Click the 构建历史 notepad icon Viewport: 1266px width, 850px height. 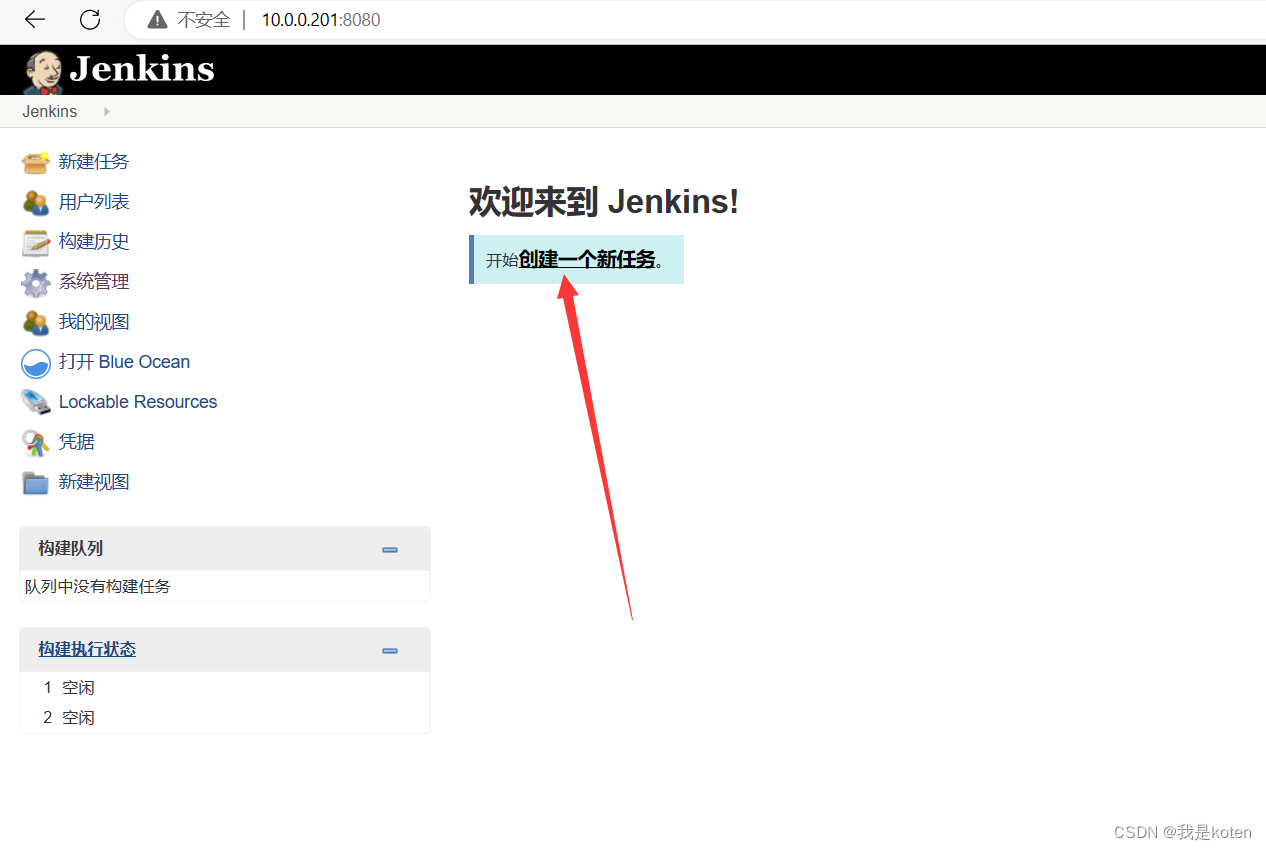pyautogui.click(x=36, y=242)
